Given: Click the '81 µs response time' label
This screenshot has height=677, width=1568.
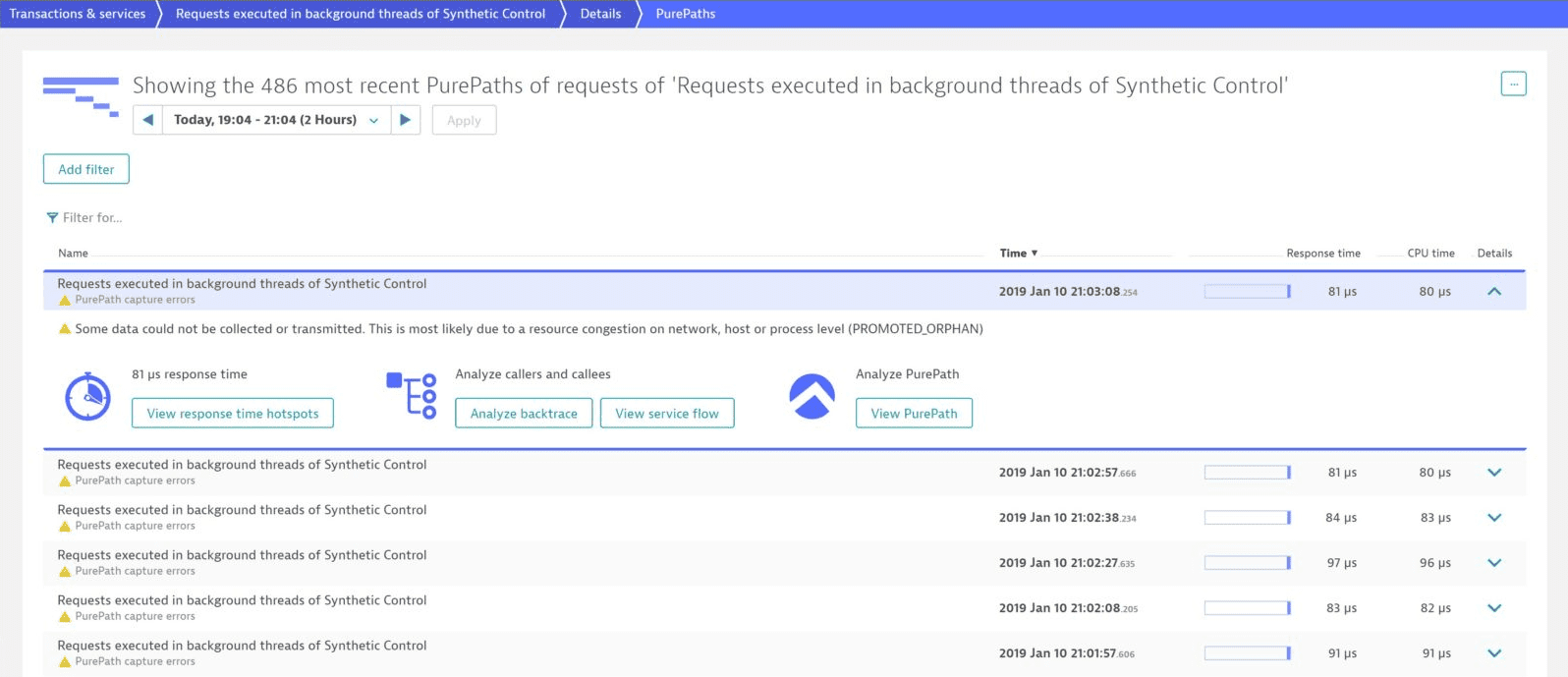Looking at the screenshot, I should [190, 374].
